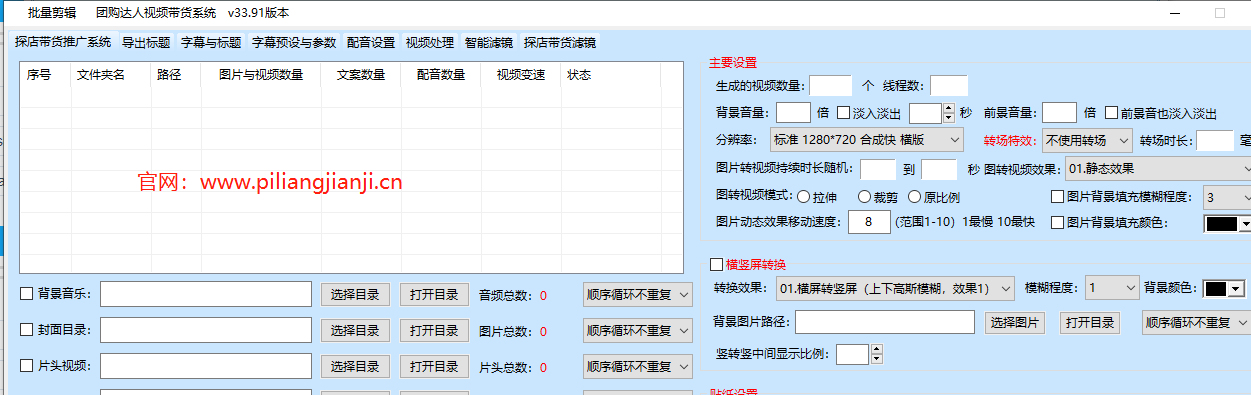Click 打开目录 for 背景音乐

(x=434, y=294)
